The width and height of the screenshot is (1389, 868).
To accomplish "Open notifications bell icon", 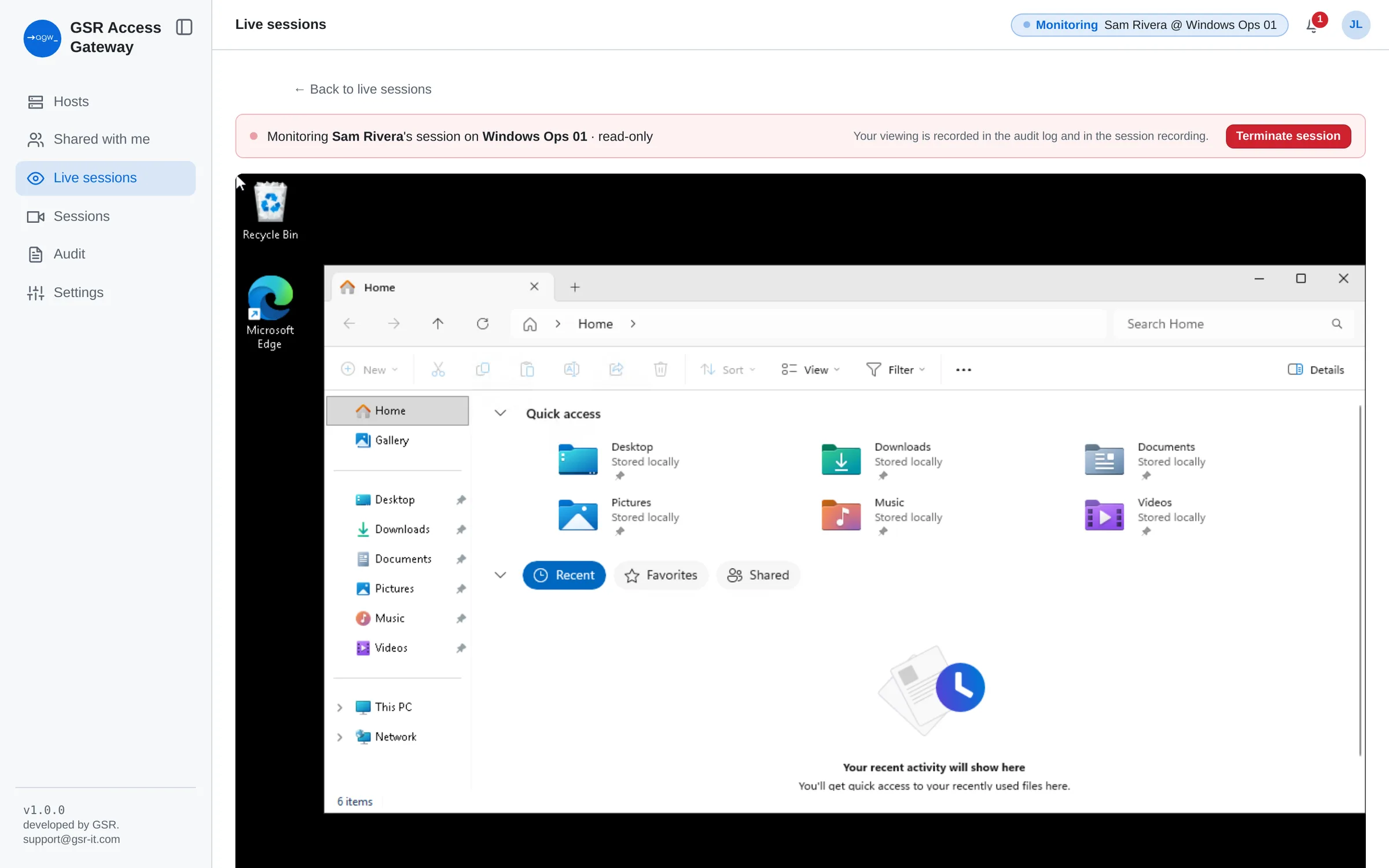I will tap(1312, 25).
